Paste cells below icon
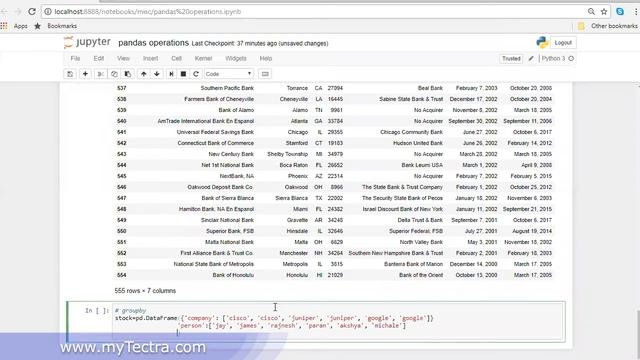This screenshot has height=360, width=640. (128, 74)
